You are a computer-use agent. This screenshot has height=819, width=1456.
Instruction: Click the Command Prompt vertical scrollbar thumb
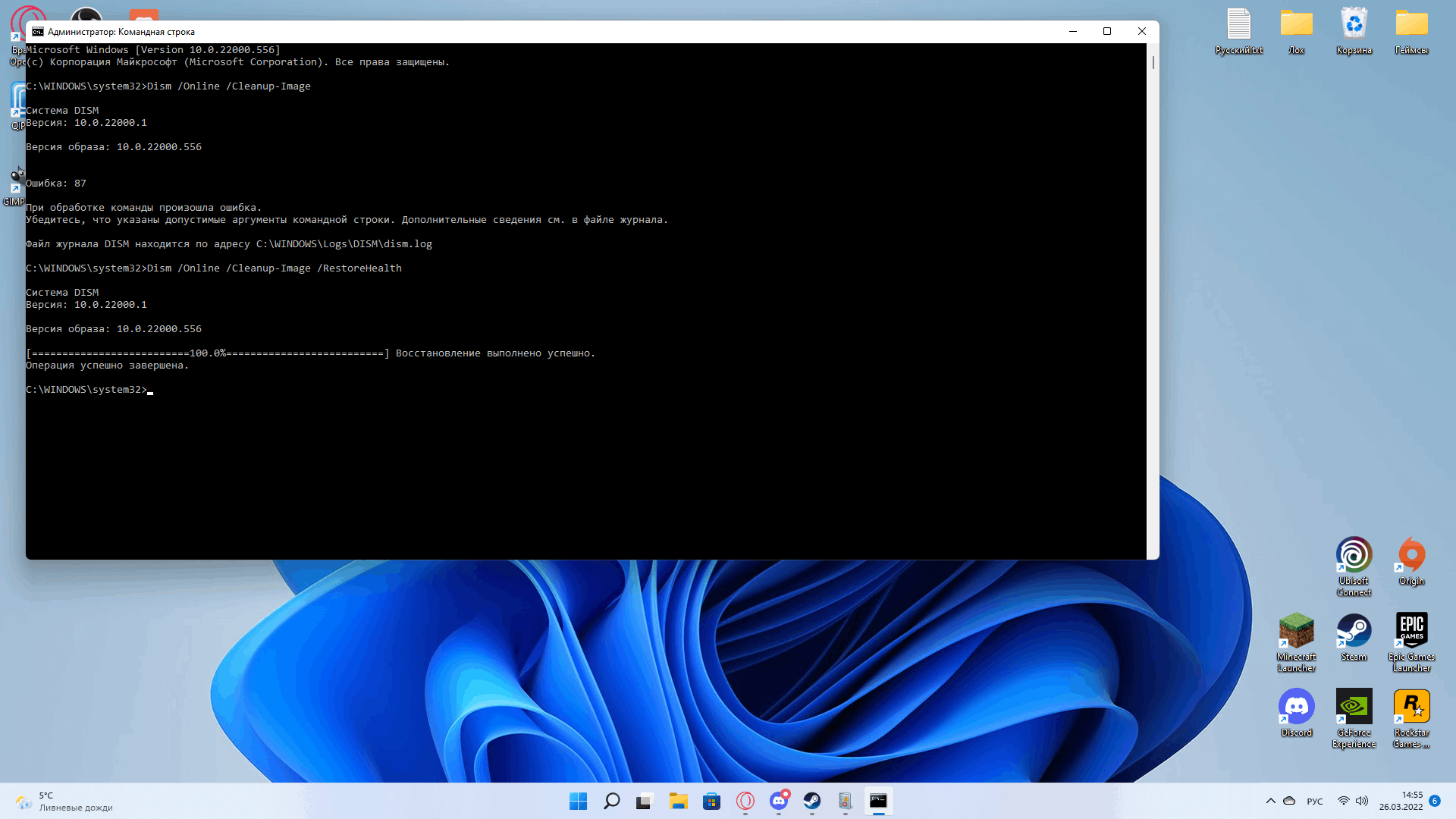point(1153,62)
